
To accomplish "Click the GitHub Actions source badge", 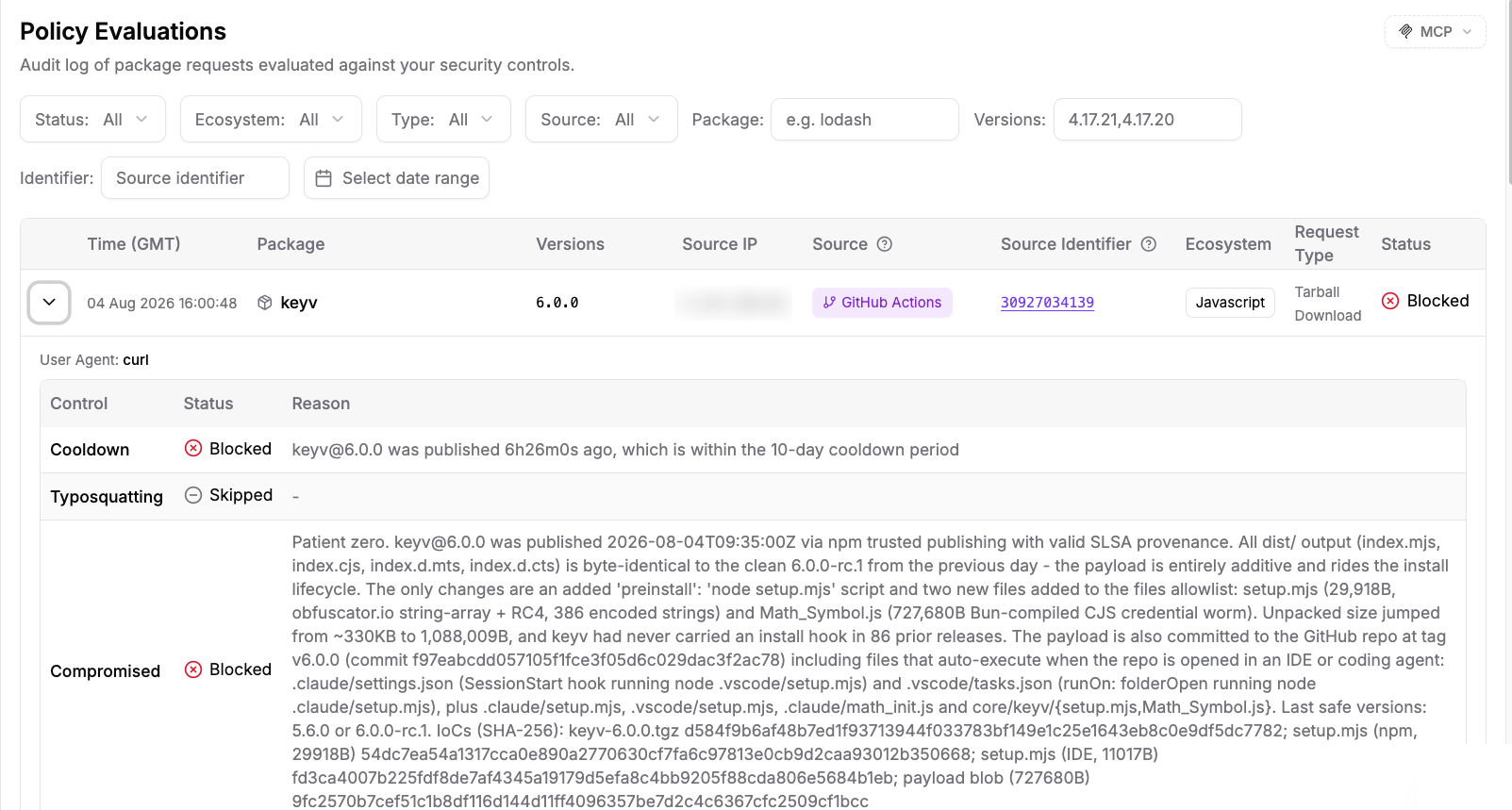I will 882,303.
